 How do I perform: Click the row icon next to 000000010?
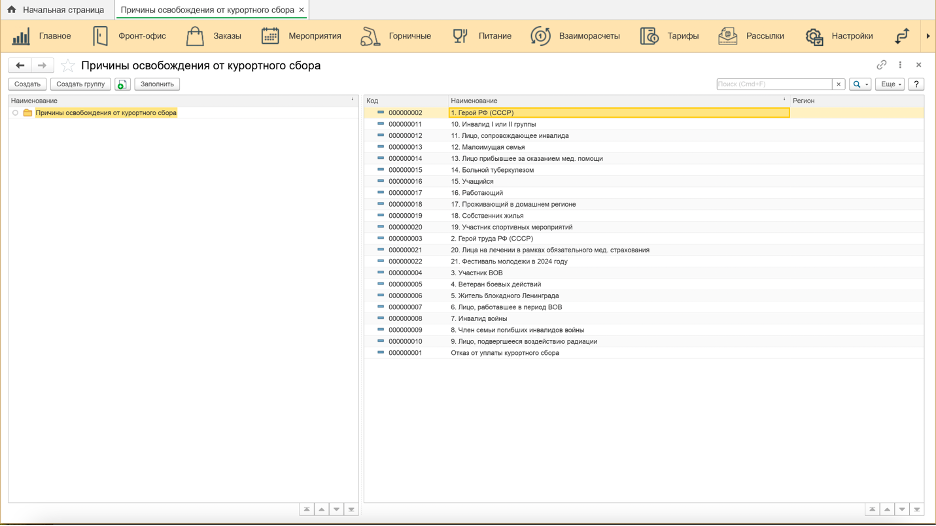point(380,341)
